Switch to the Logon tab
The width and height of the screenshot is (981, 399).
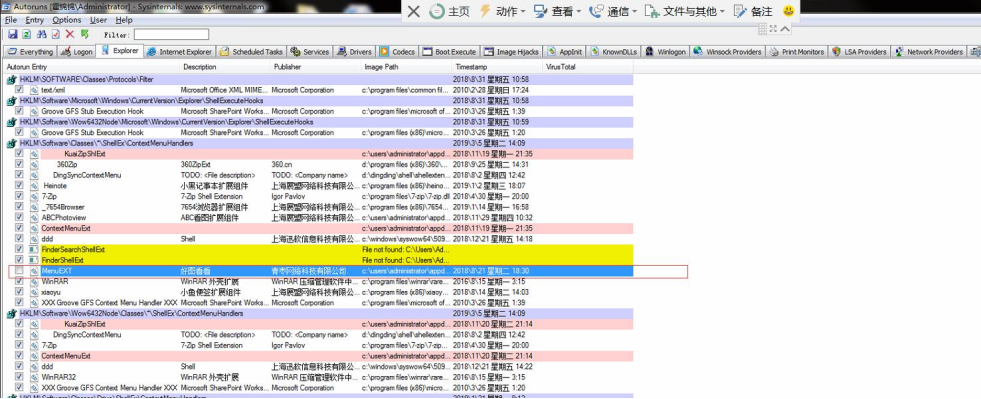click(x=76, y=52)
